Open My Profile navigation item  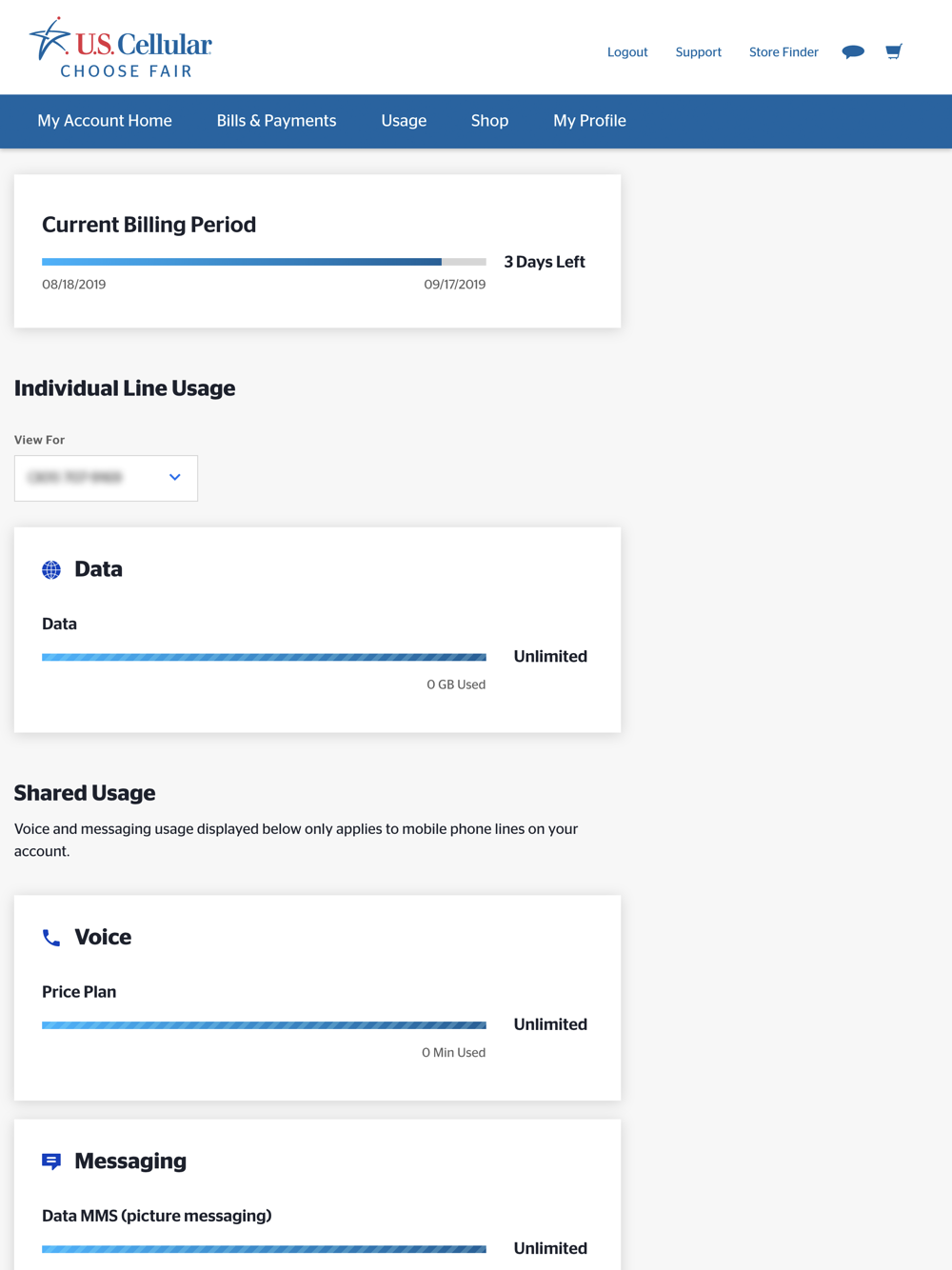tap(589, 121)
